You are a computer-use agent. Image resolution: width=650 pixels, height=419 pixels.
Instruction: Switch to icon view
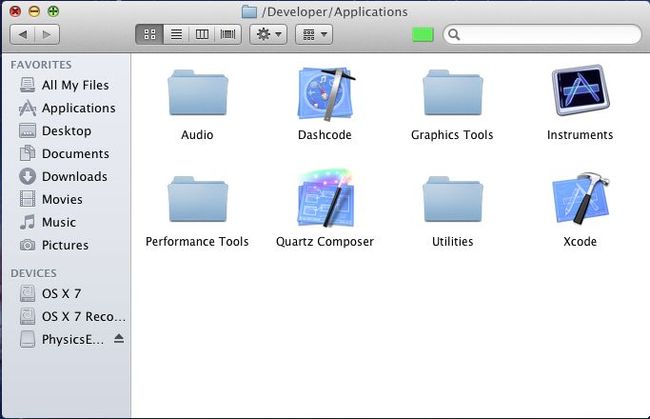coord(149,34)
